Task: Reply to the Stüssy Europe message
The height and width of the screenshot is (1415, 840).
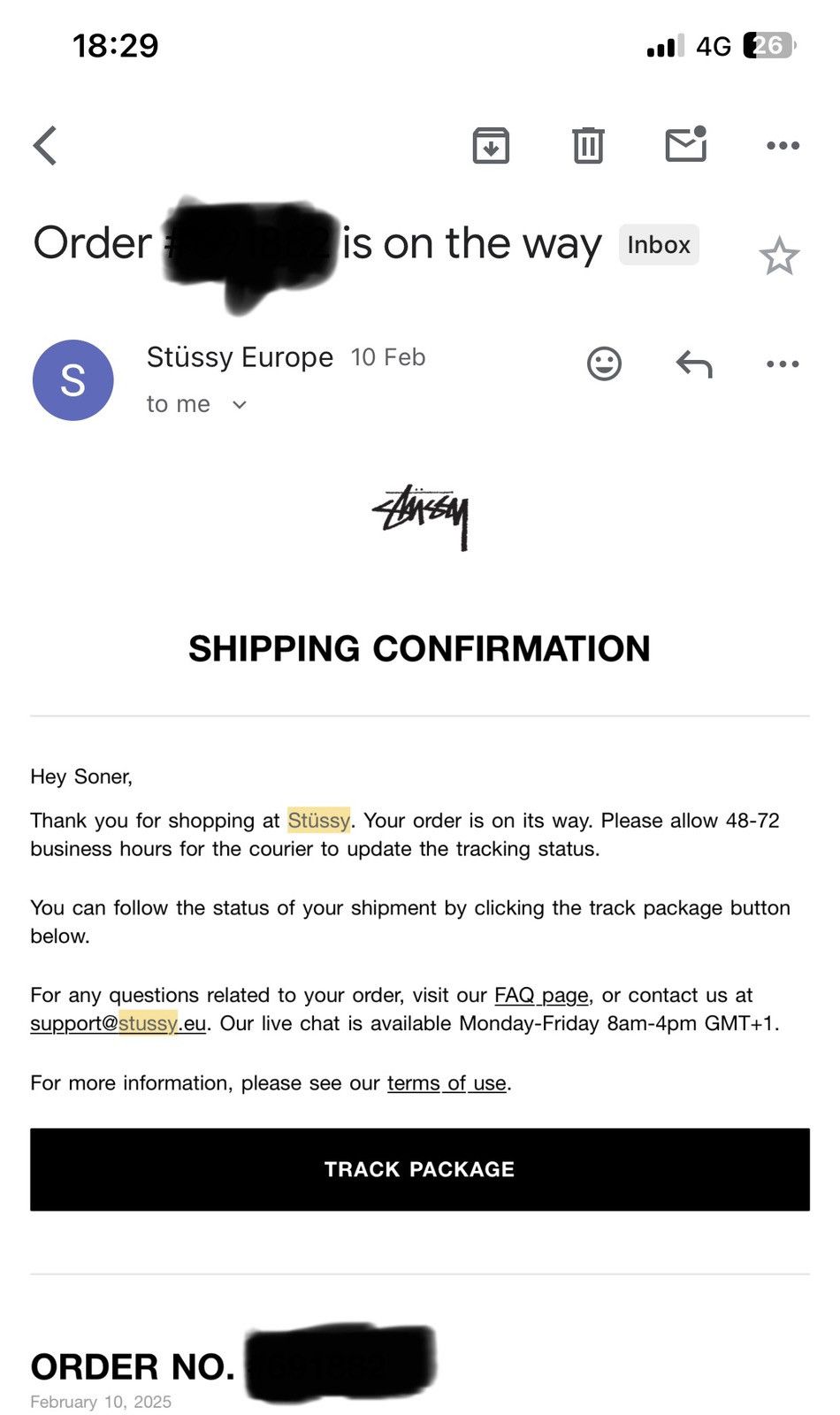Action: click(694, 363)
